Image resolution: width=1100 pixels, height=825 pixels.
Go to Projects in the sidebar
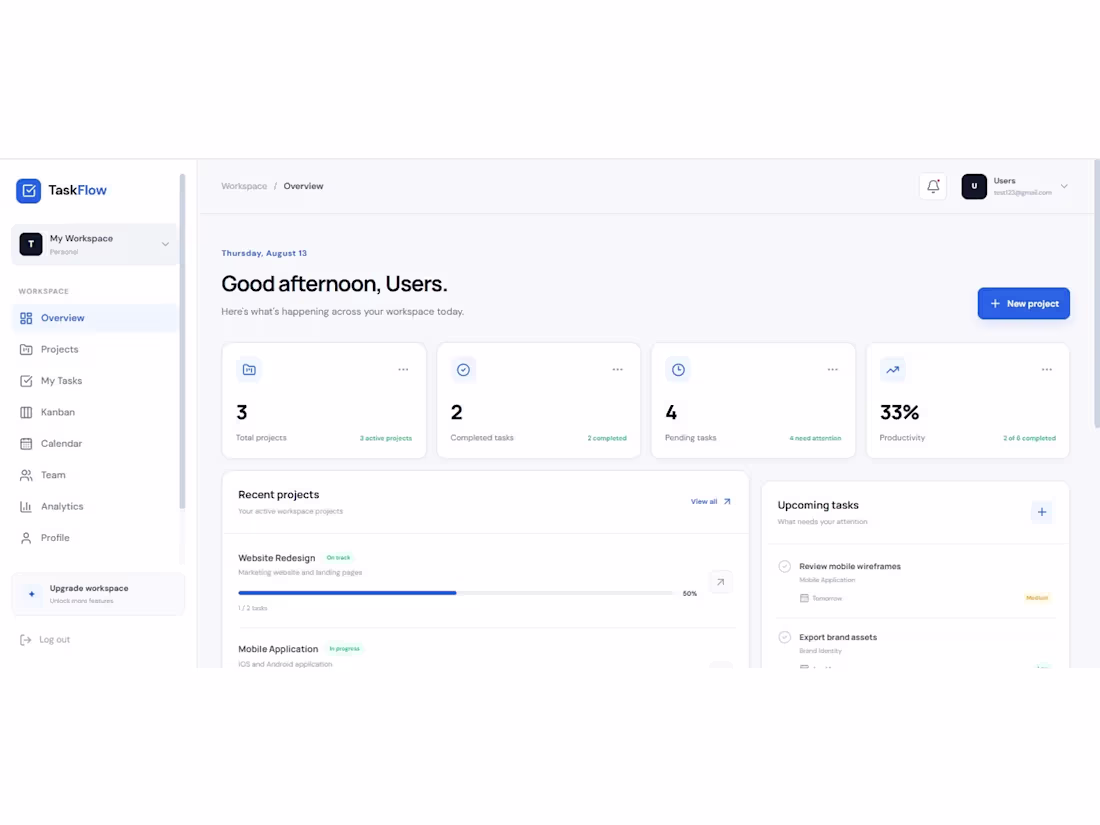click(95, 349)
